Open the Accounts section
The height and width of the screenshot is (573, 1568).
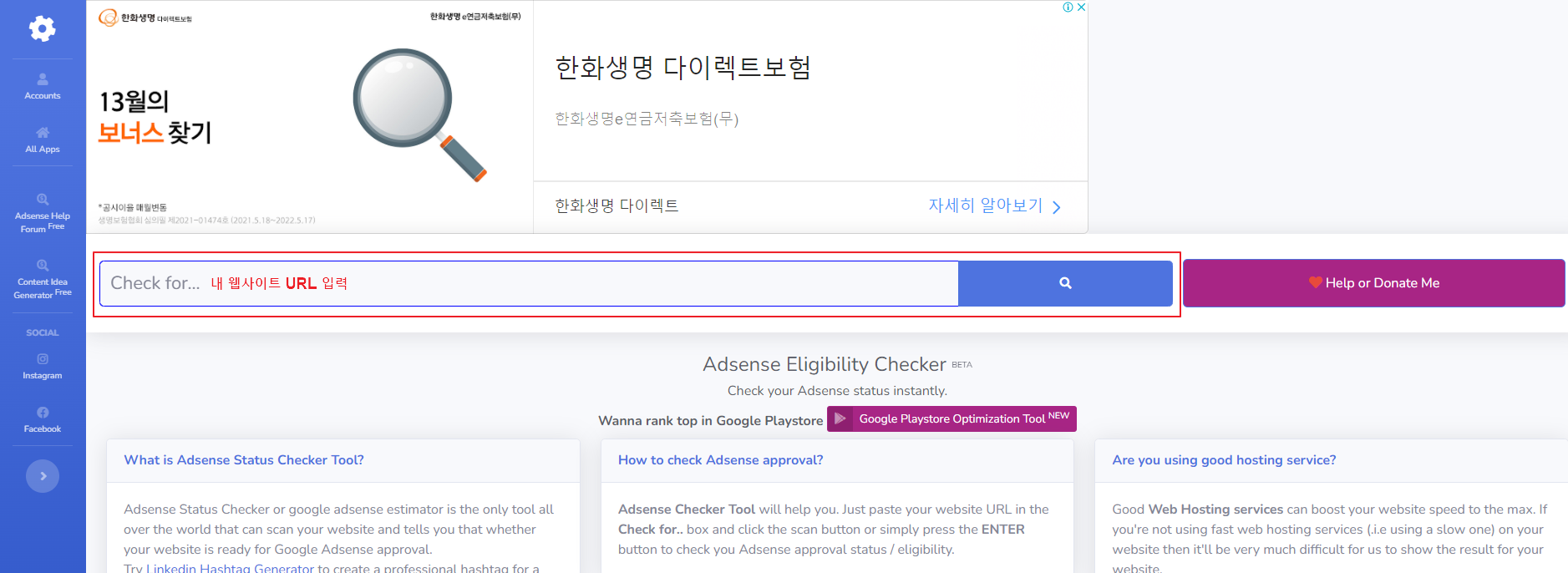pyautogui.click(x=43, y=86)
